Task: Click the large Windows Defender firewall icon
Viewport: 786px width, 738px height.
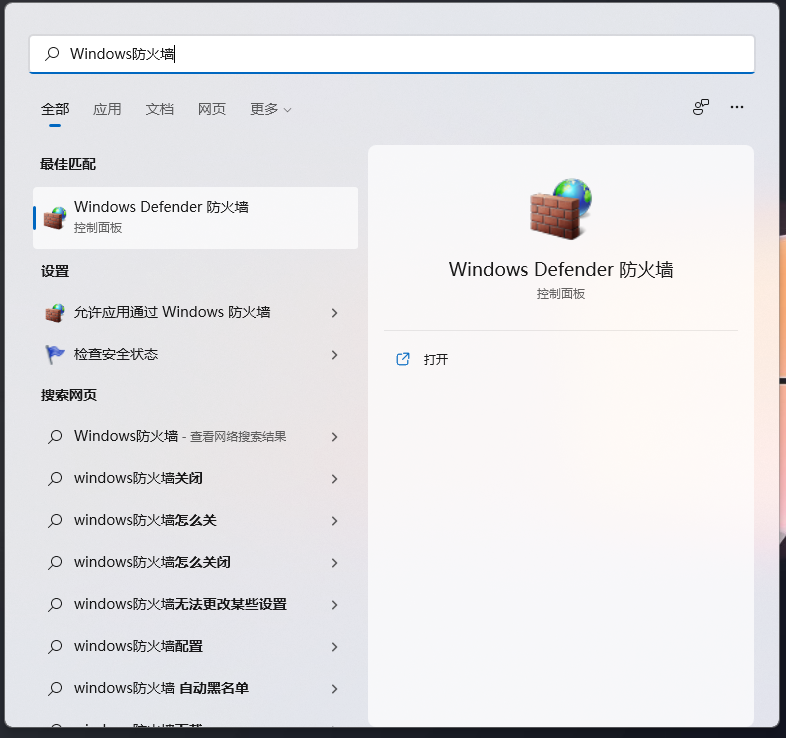Action: click(x=560, y=212)
